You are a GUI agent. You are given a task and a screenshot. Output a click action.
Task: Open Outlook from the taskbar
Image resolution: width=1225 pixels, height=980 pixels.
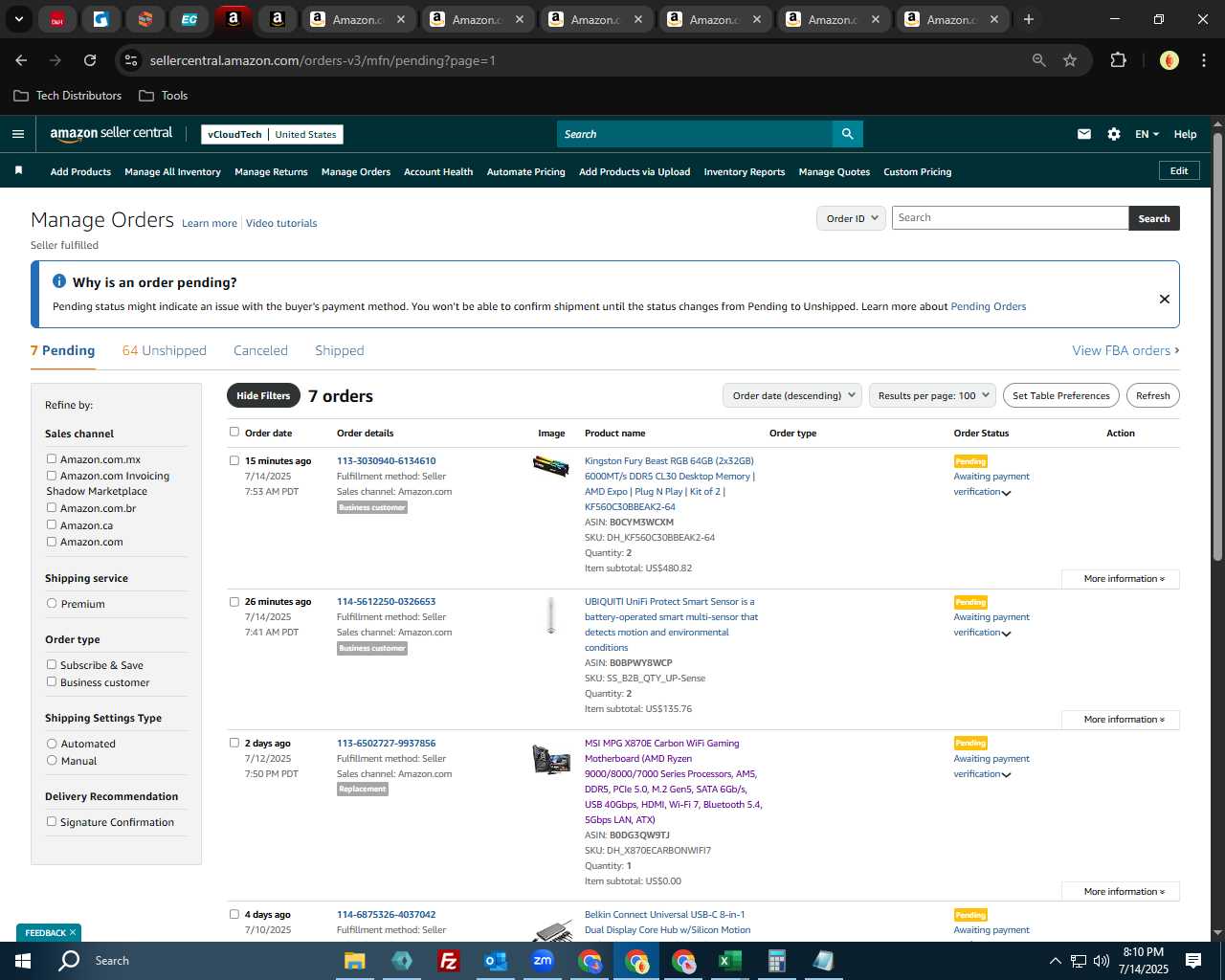(495, 961)
